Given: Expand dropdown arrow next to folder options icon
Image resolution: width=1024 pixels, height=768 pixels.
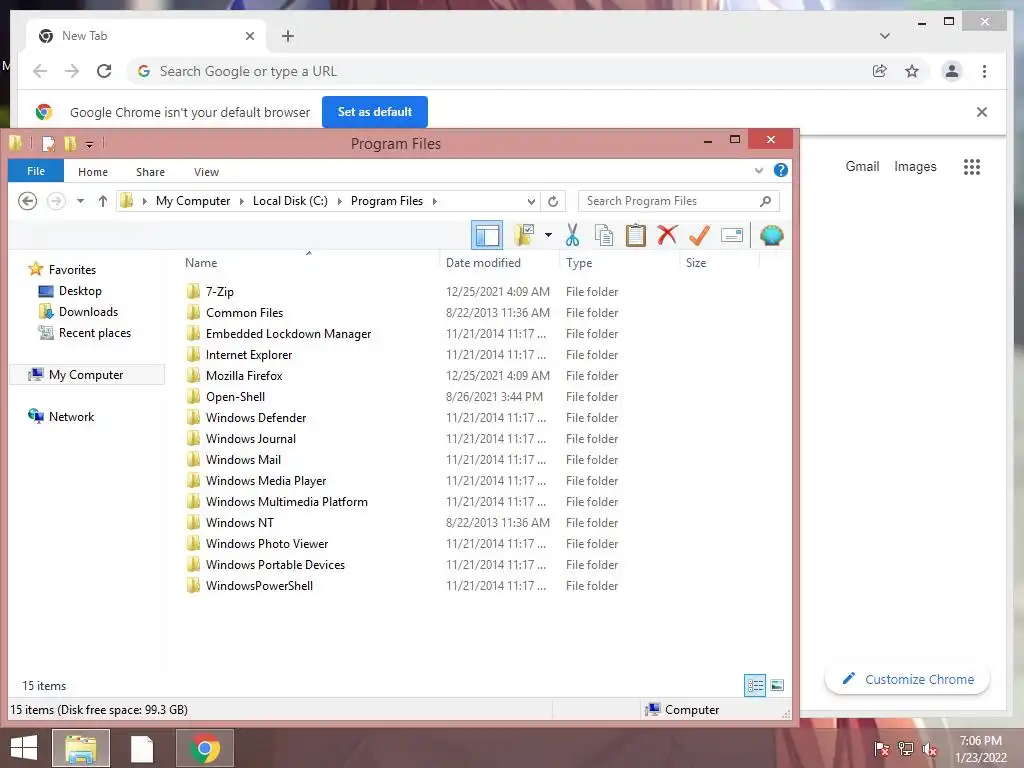Looking at the screenshot, I should (549, 235).
